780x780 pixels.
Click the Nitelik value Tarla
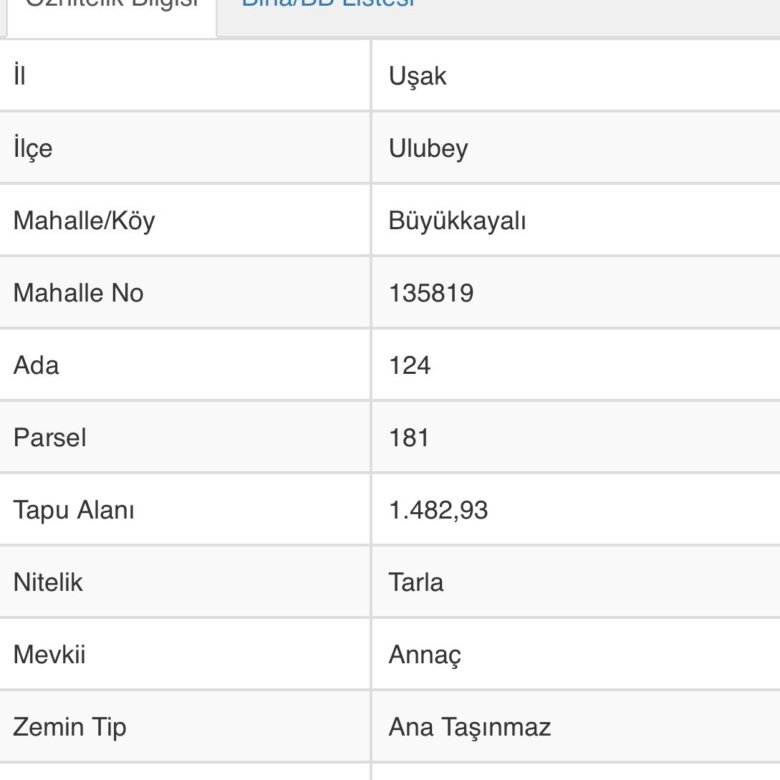click(x=416, y=582)
